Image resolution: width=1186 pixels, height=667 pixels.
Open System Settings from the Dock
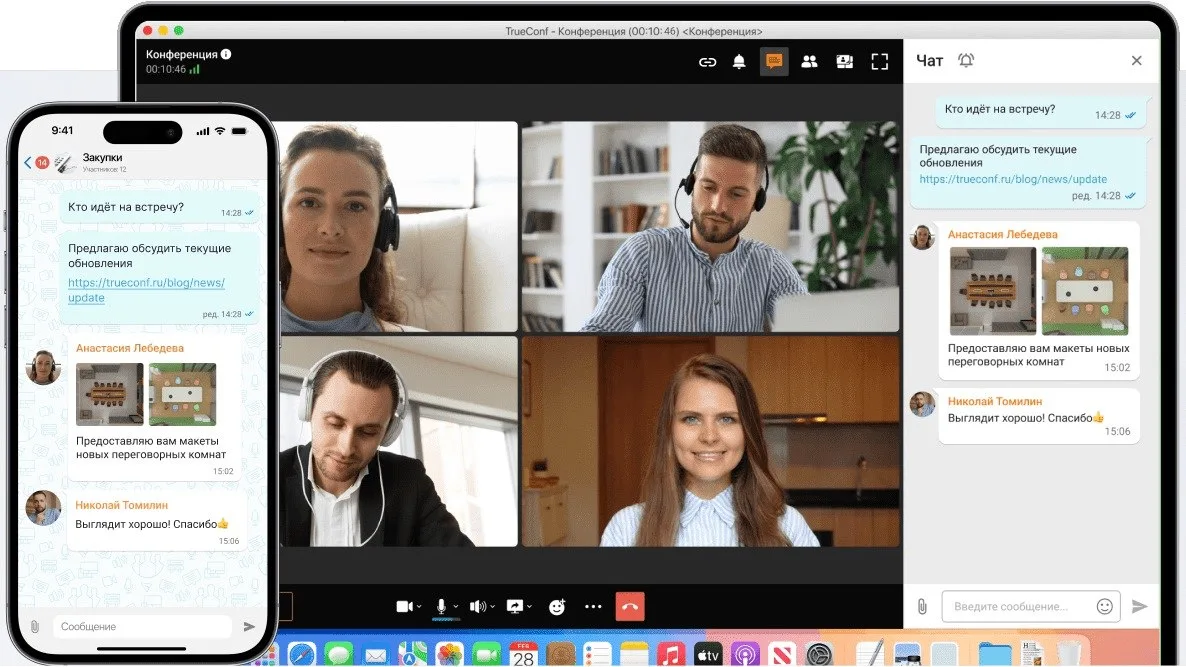pyautogui.click(x=818, y=654)
